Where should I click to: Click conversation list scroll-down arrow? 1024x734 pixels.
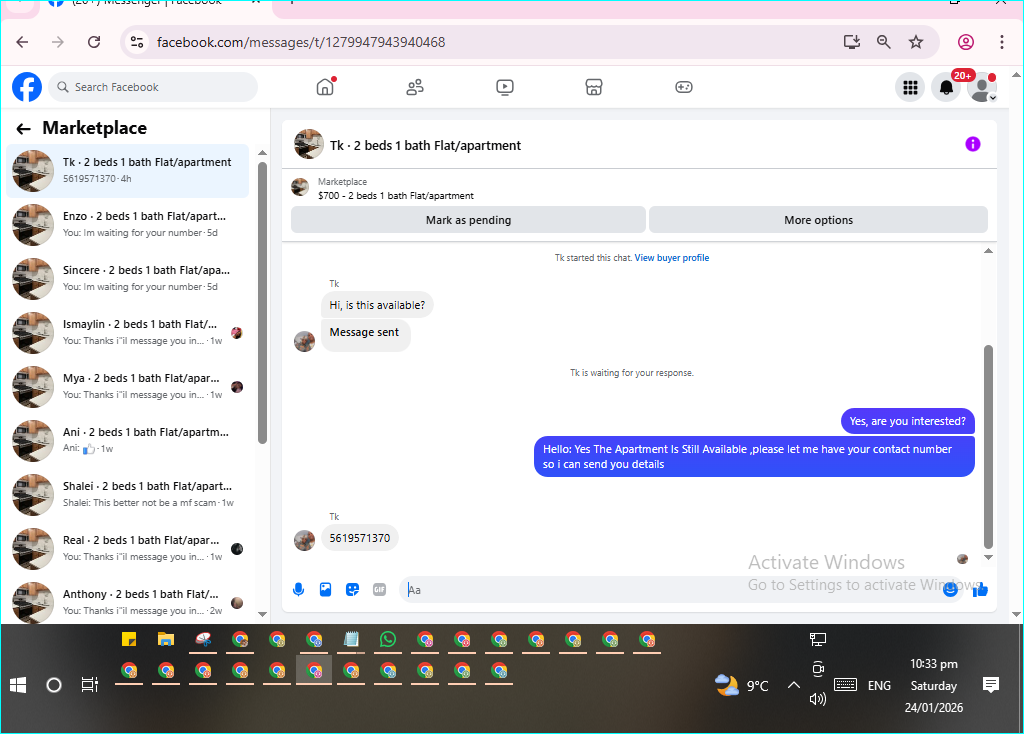pos(263,614)
